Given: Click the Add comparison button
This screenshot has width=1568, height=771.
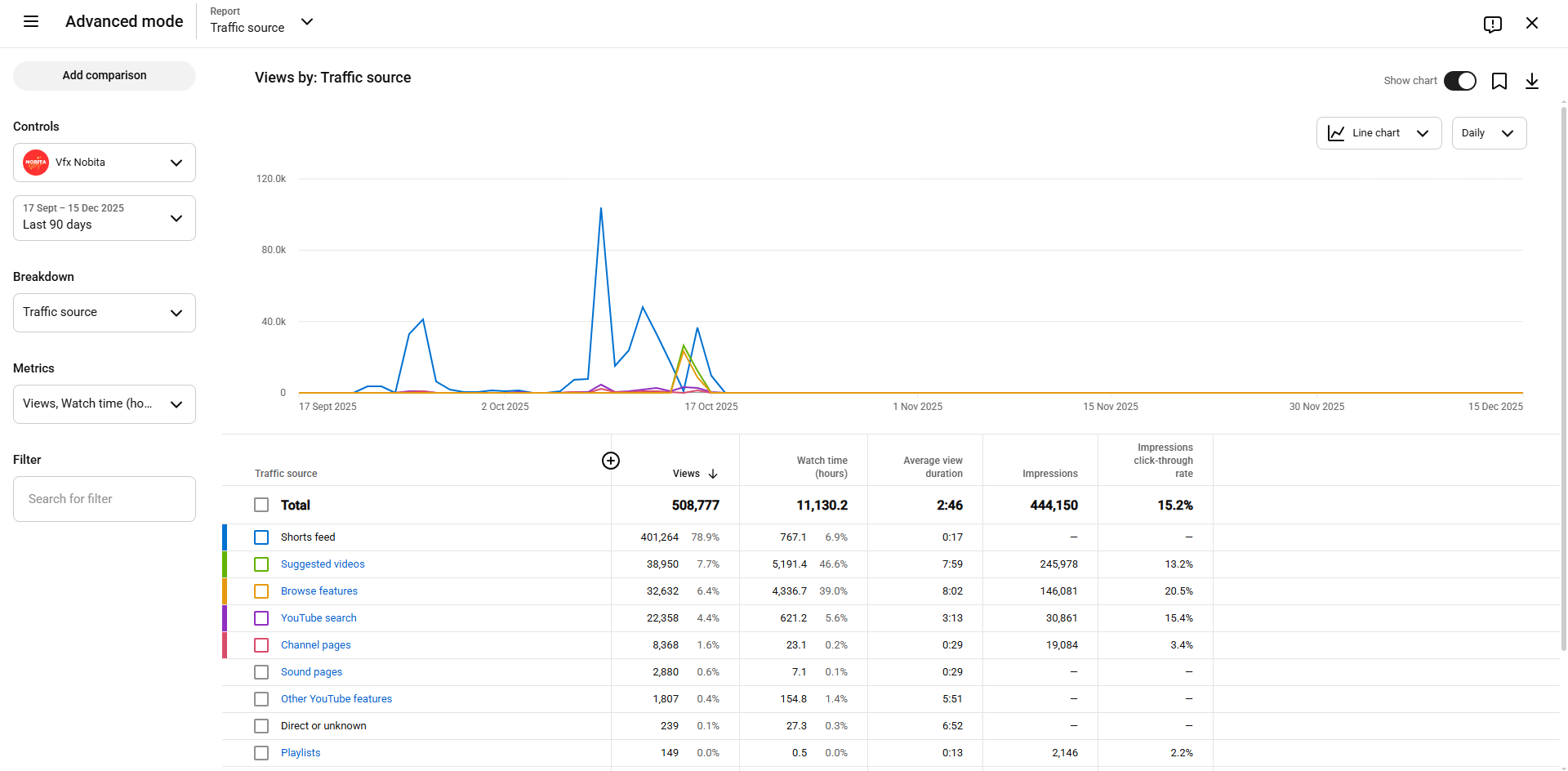Looking at the screenshot, I should (x=105, y=76).
